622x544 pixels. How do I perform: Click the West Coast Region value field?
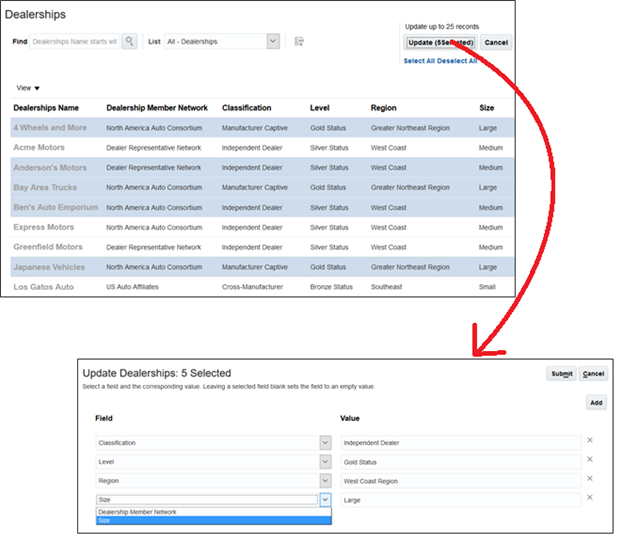(461, 481)
